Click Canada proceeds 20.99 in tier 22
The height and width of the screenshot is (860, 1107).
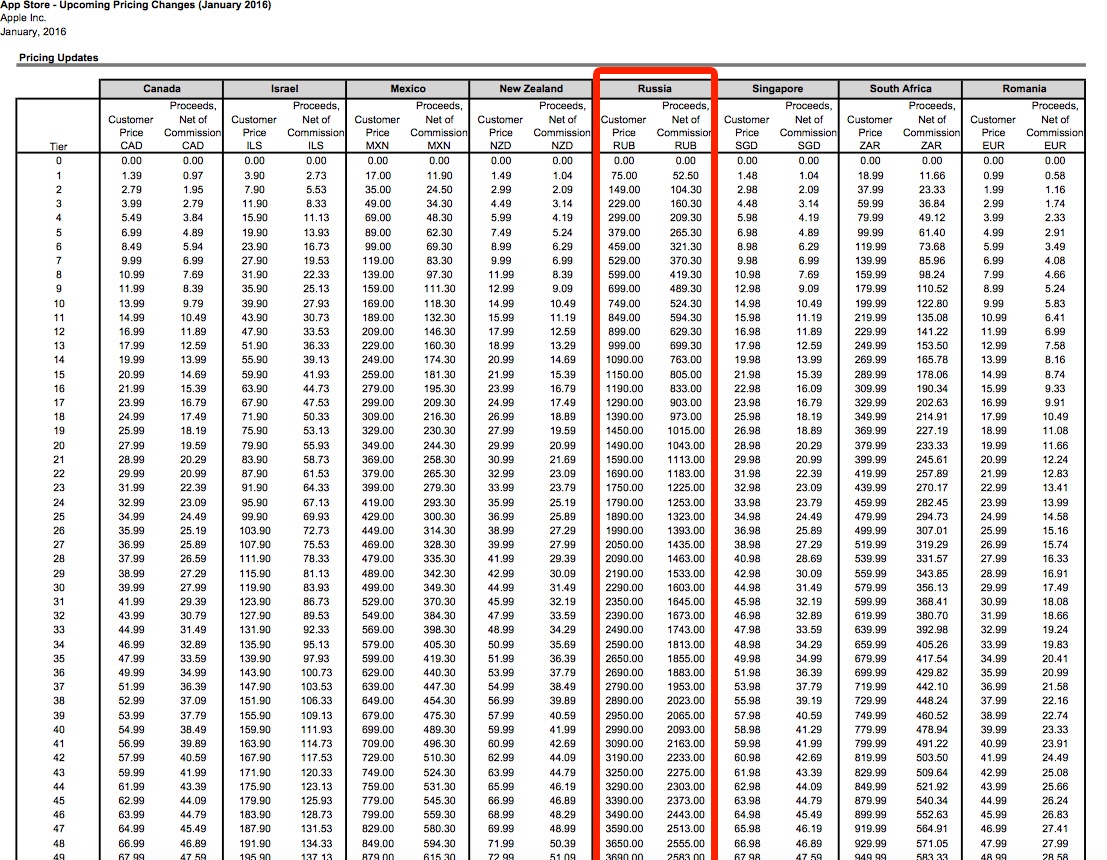(193, 474)
